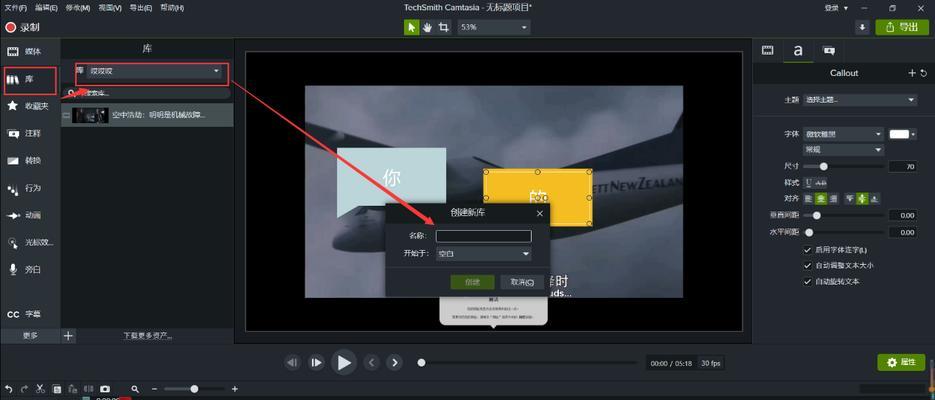Align text to top vertically

point(849,199)
